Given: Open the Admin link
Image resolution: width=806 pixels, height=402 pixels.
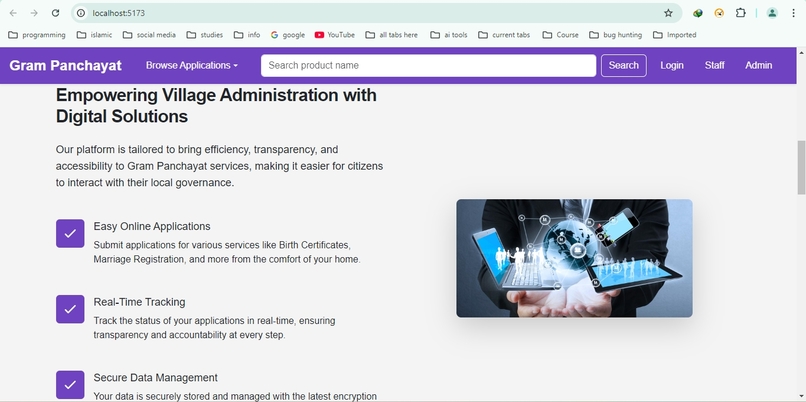Looking at the screenshot, I should point(759,65).
